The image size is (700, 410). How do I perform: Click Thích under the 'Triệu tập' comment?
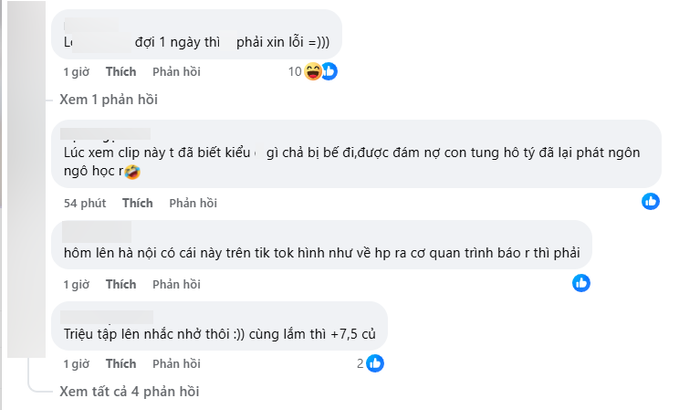click(121, 364)
